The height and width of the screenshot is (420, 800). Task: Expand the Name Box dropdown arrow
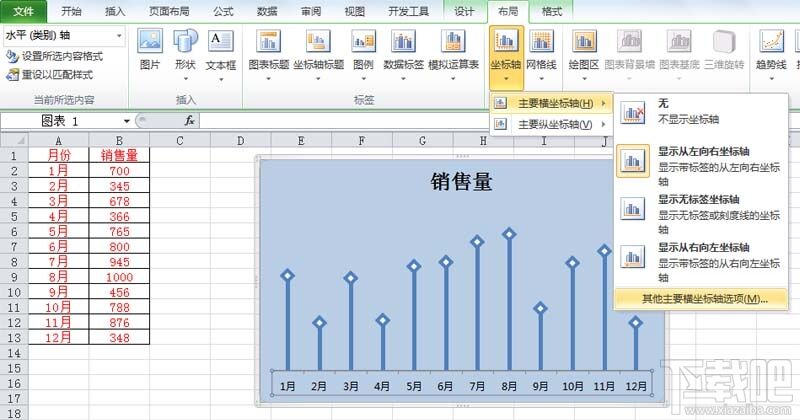[127, 121]
